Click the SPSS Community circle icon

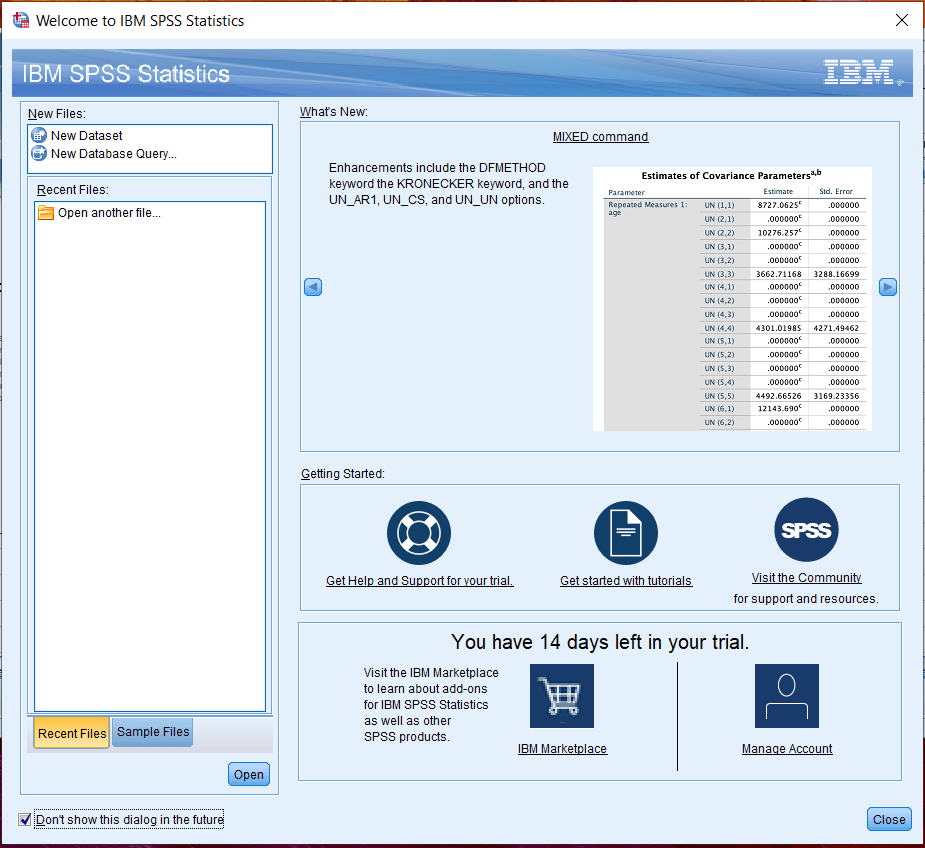point(806,530)
